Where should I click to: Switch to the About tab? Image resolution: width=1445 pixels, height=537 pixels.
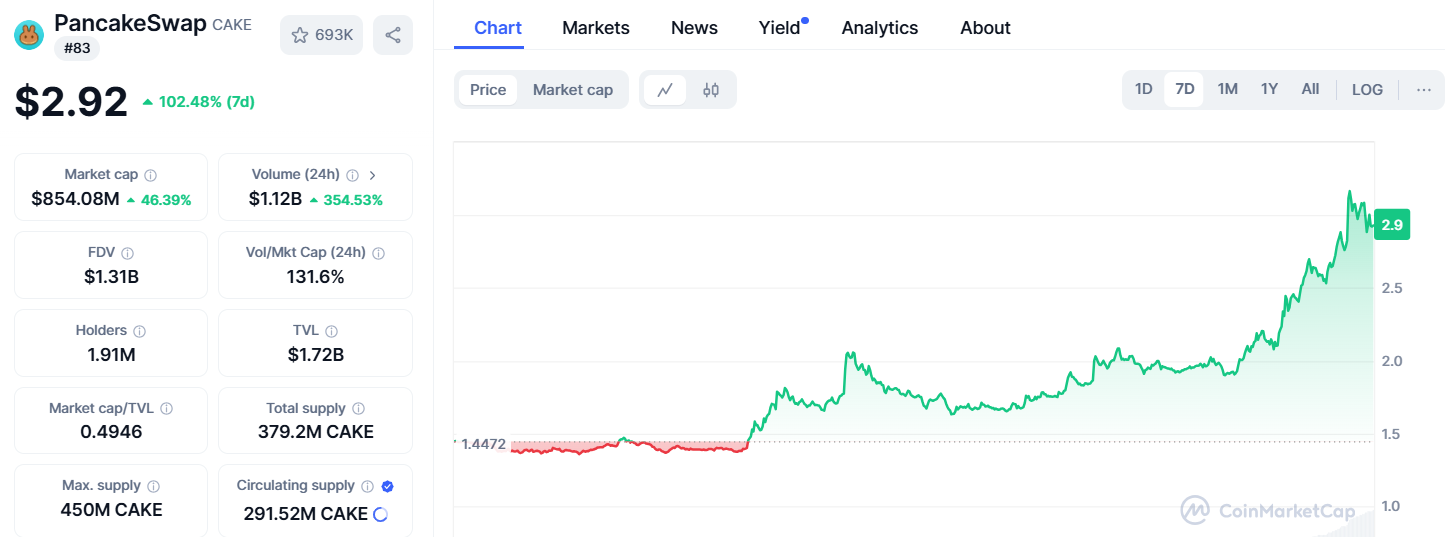tap(985, 28)
